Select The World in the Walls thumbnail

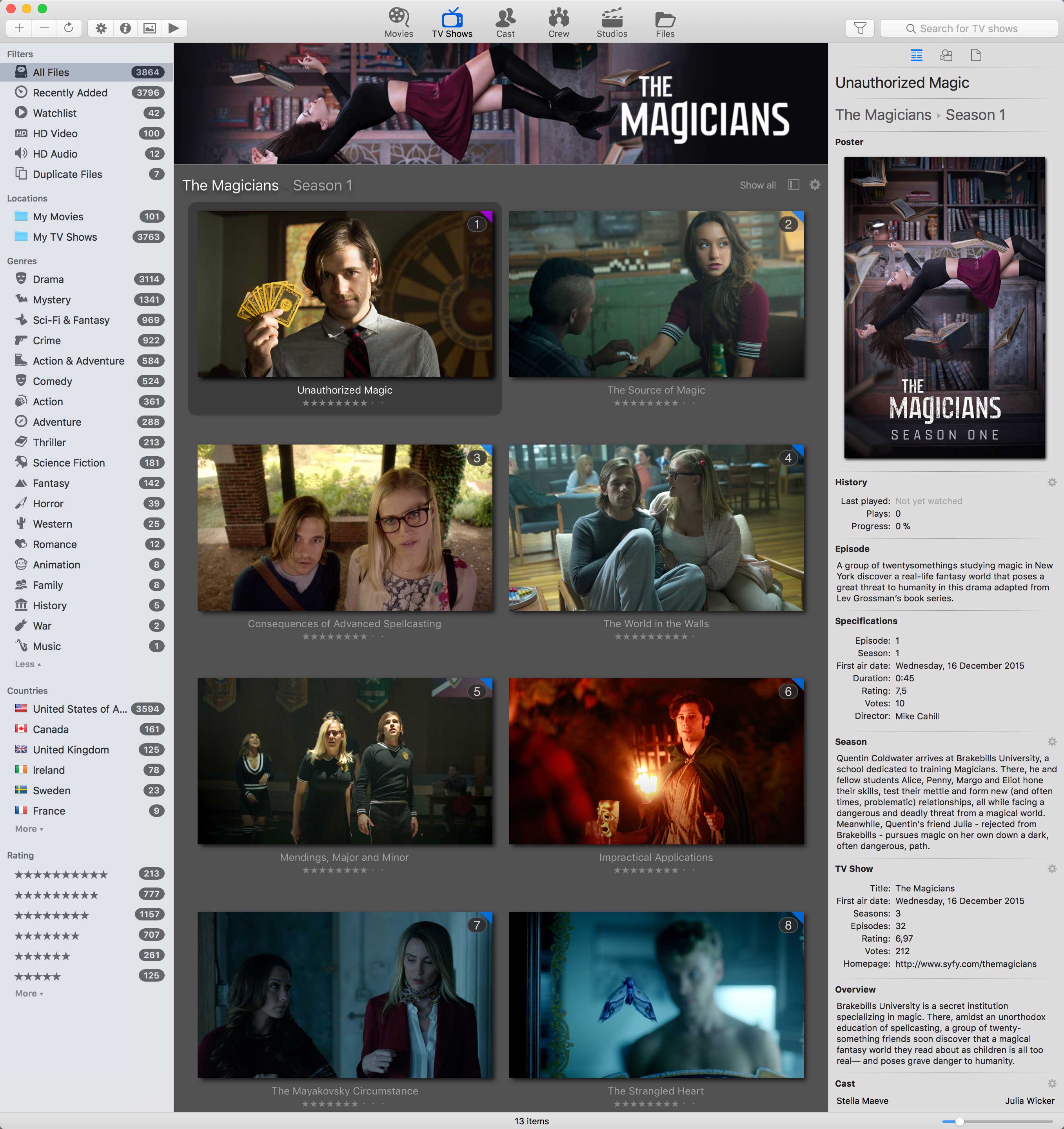point(656,528)
